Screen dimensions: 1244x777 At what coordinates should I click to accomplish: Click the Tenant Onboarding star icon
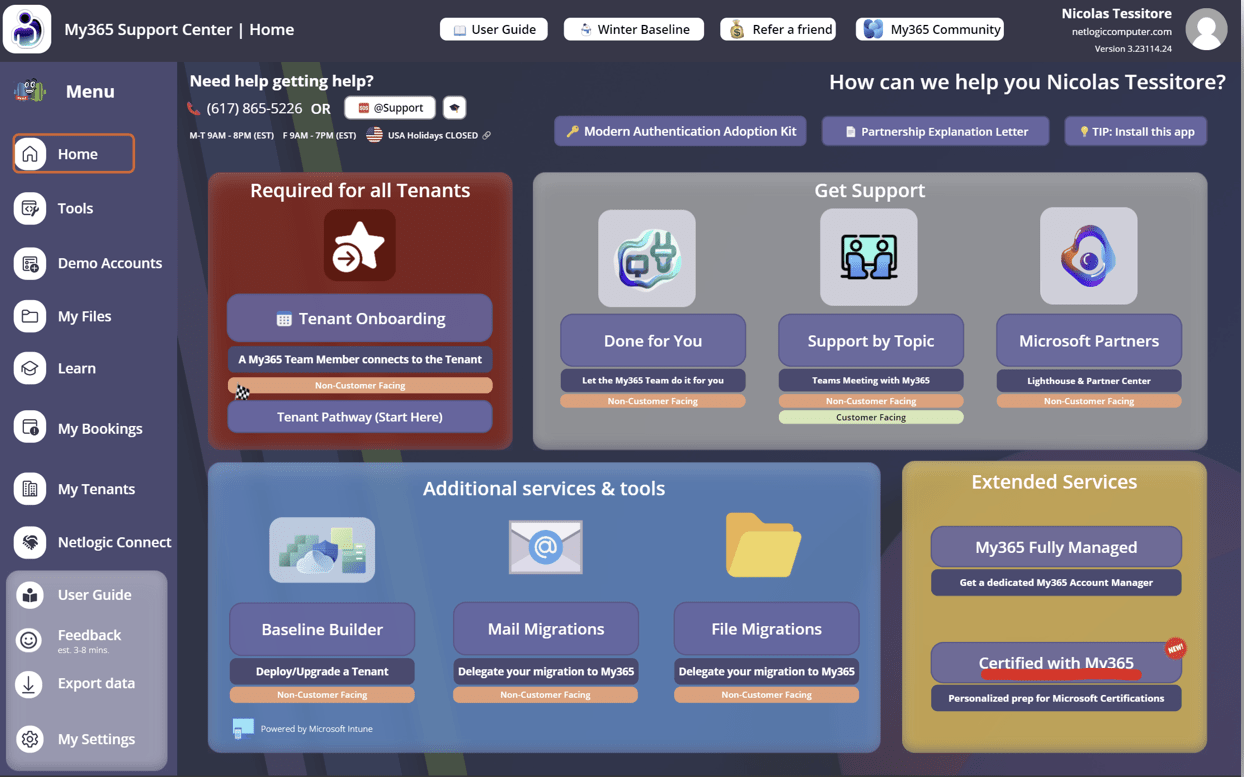359,247
